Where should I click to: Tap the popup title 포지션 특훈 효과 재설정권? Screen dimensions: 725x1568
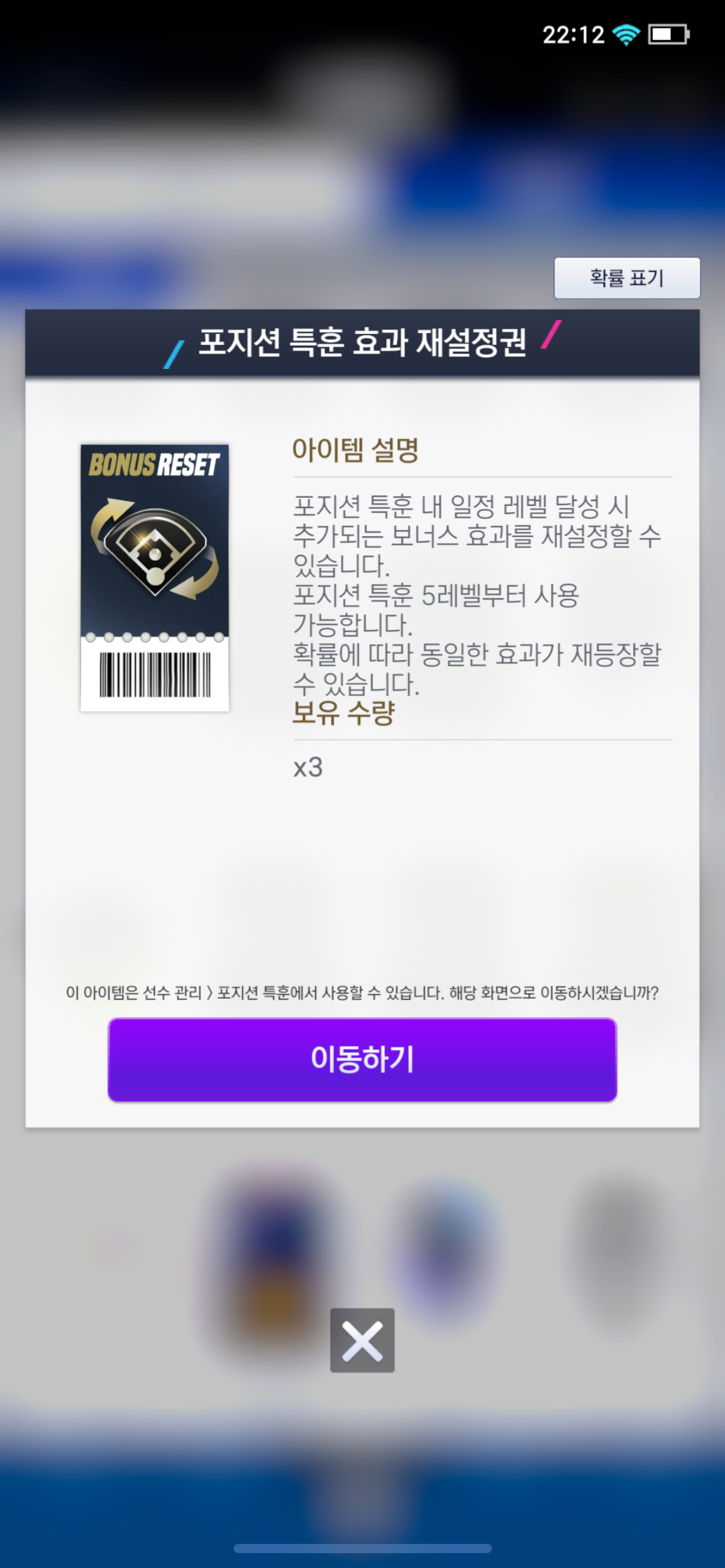click(362, 342)
